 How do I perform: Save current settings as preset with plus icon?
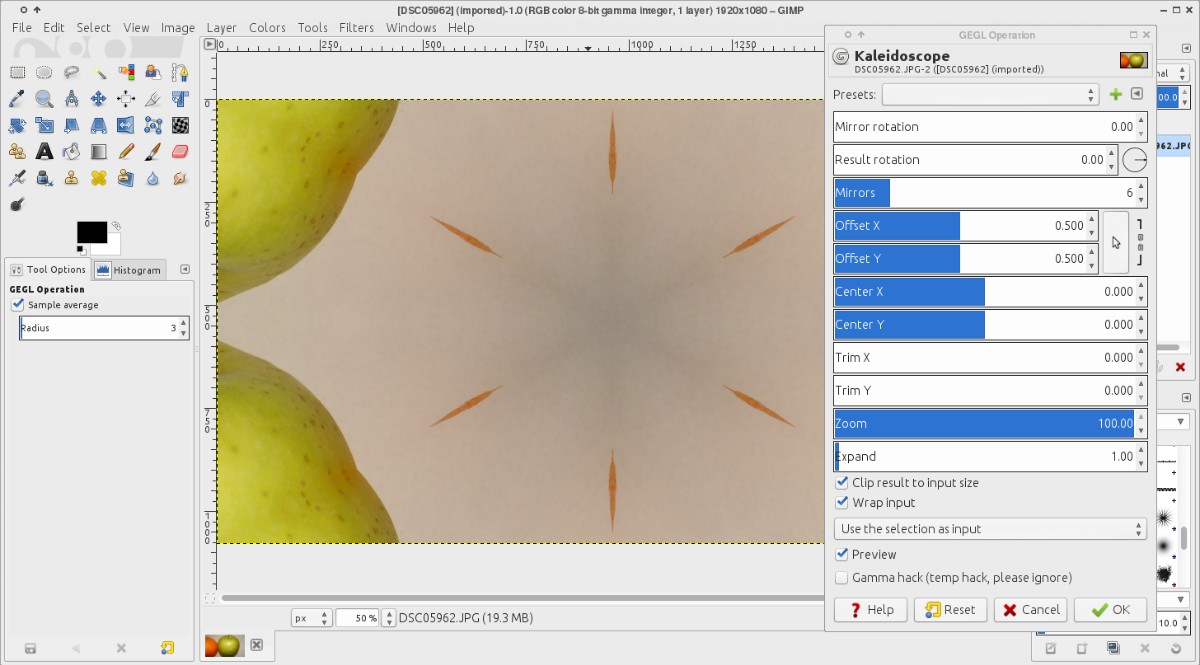pyautogui.click(x=1116, y=94)
